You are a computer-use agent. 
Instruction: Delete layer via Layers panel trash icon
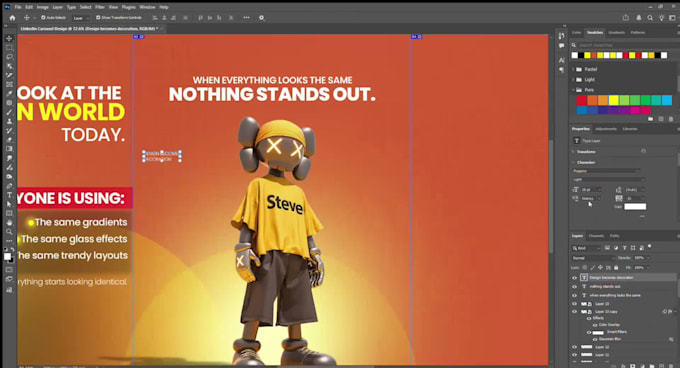point(671,366)
